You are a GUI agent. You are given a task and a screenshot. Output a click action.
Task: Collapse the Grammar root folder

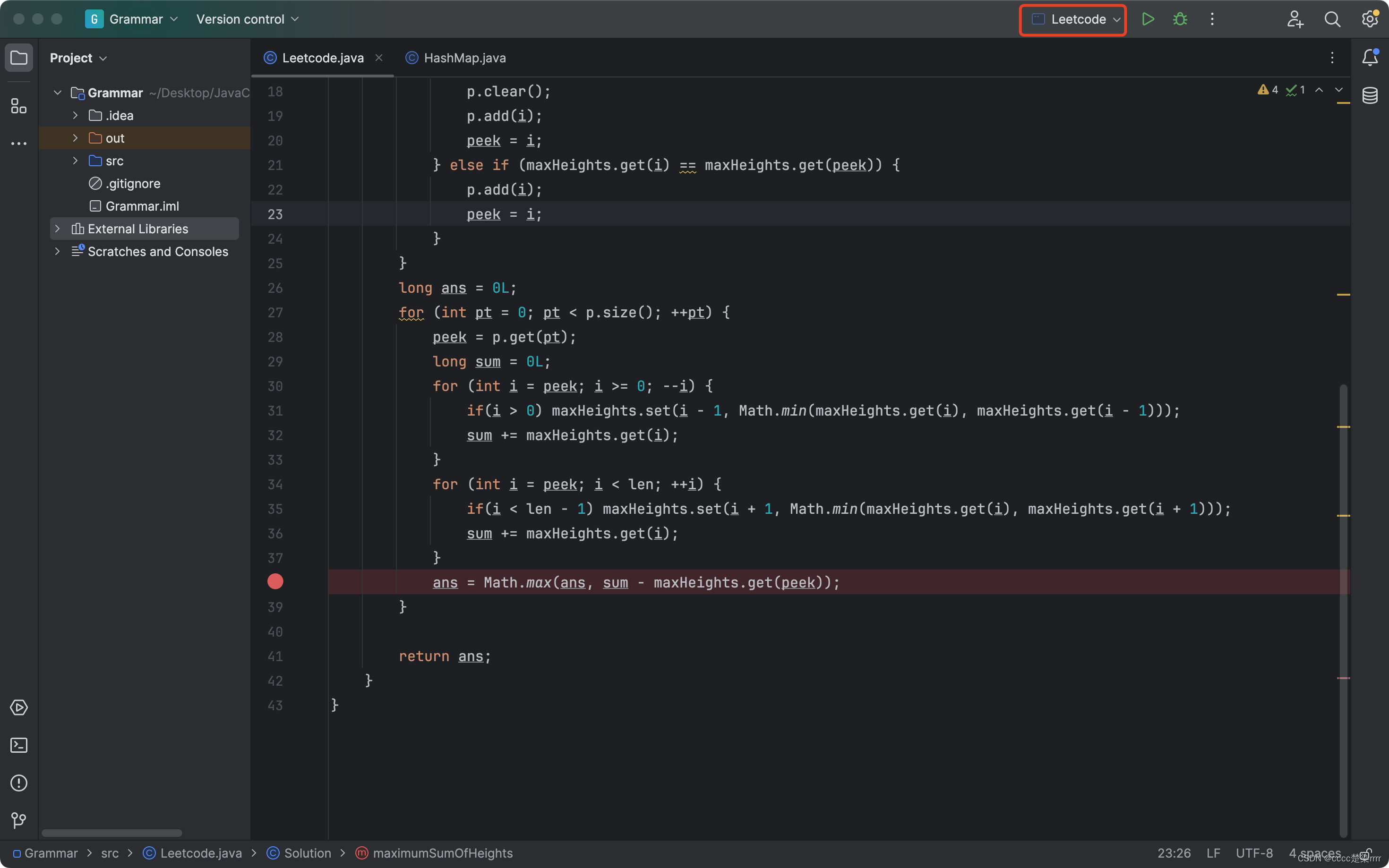(x=58, y=93)
